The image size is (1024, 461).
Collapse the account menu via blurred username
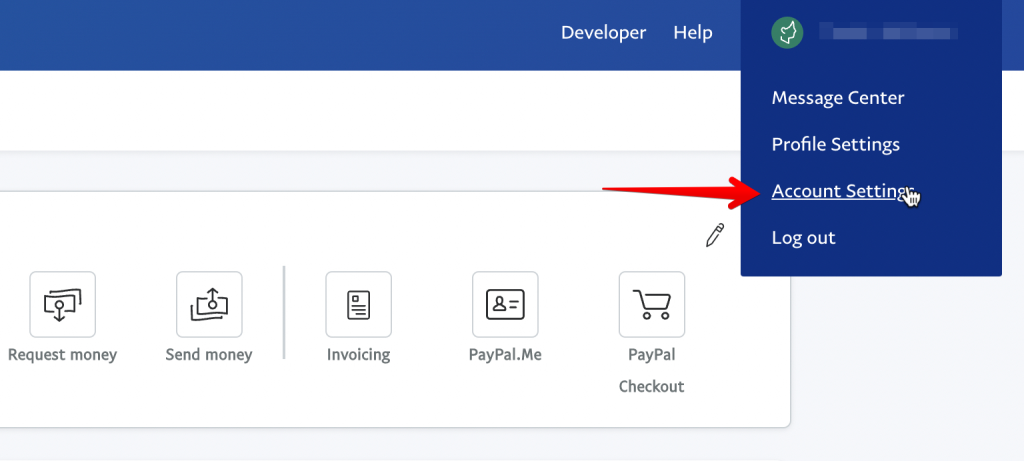pyautogui.click(x=888, y=33)
